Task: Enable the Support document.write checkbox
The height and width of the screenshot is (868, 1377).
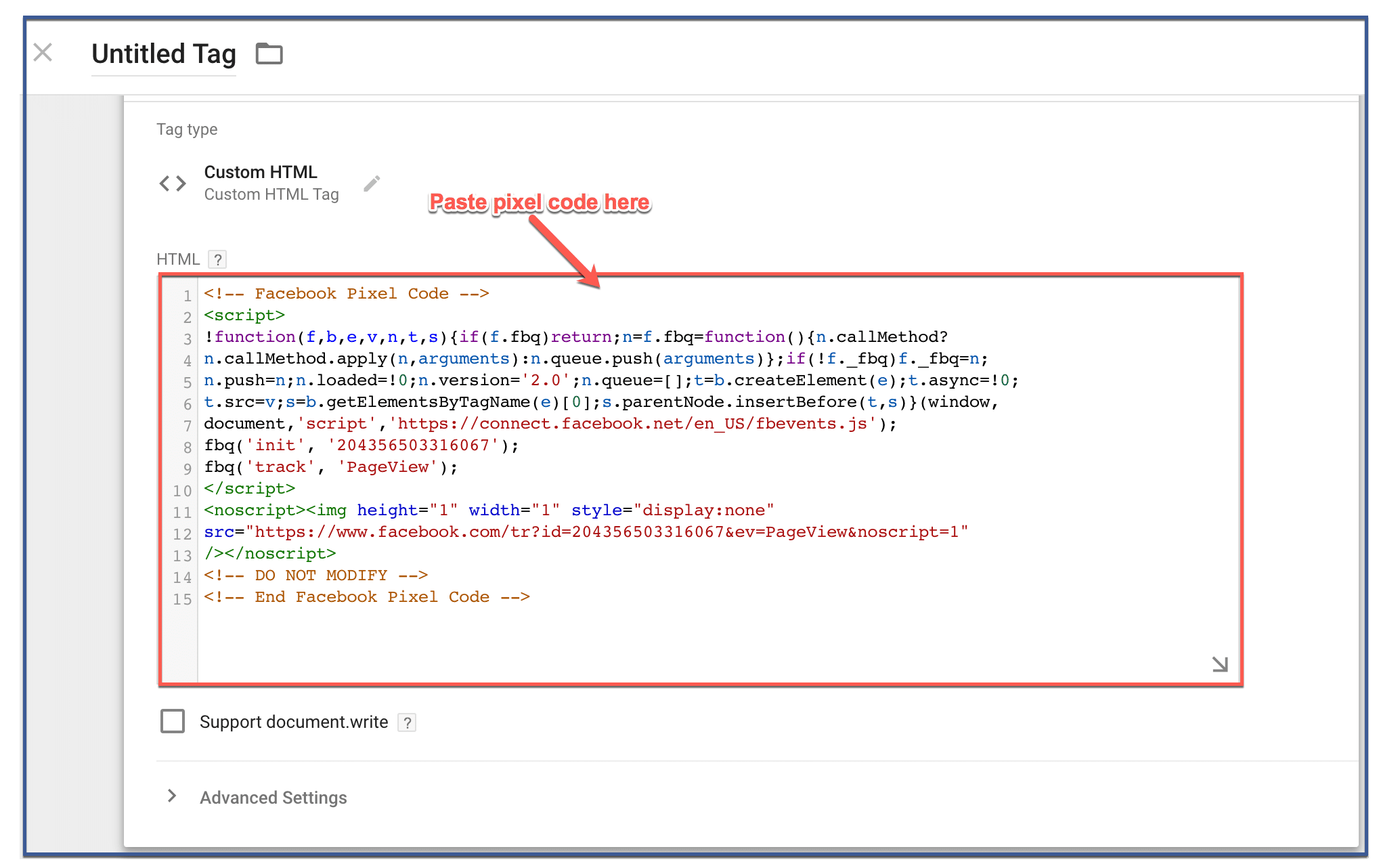Action: (x=173, y=722)
